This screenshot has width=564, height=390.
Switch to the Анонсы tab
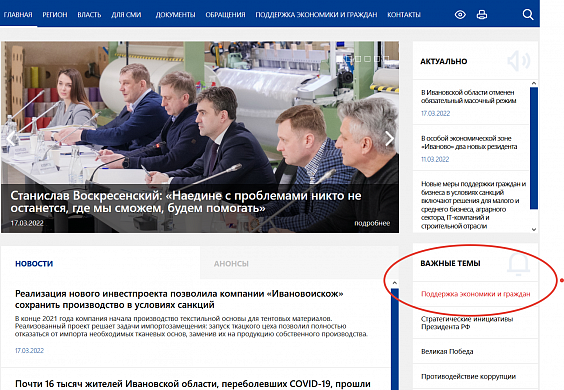click(x=231, y=264)
